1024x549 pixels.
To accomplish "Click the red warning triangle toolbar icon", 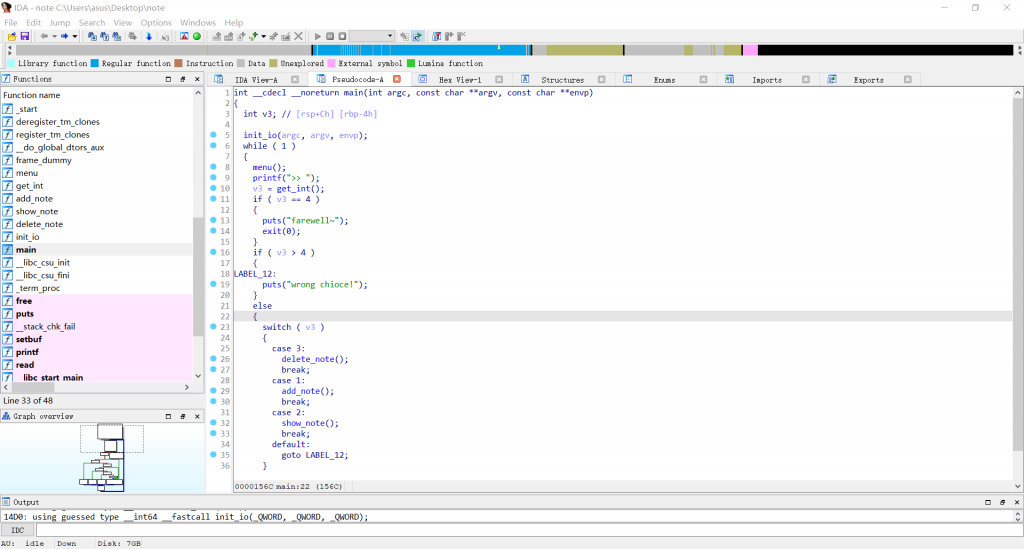I will [184, 37].
